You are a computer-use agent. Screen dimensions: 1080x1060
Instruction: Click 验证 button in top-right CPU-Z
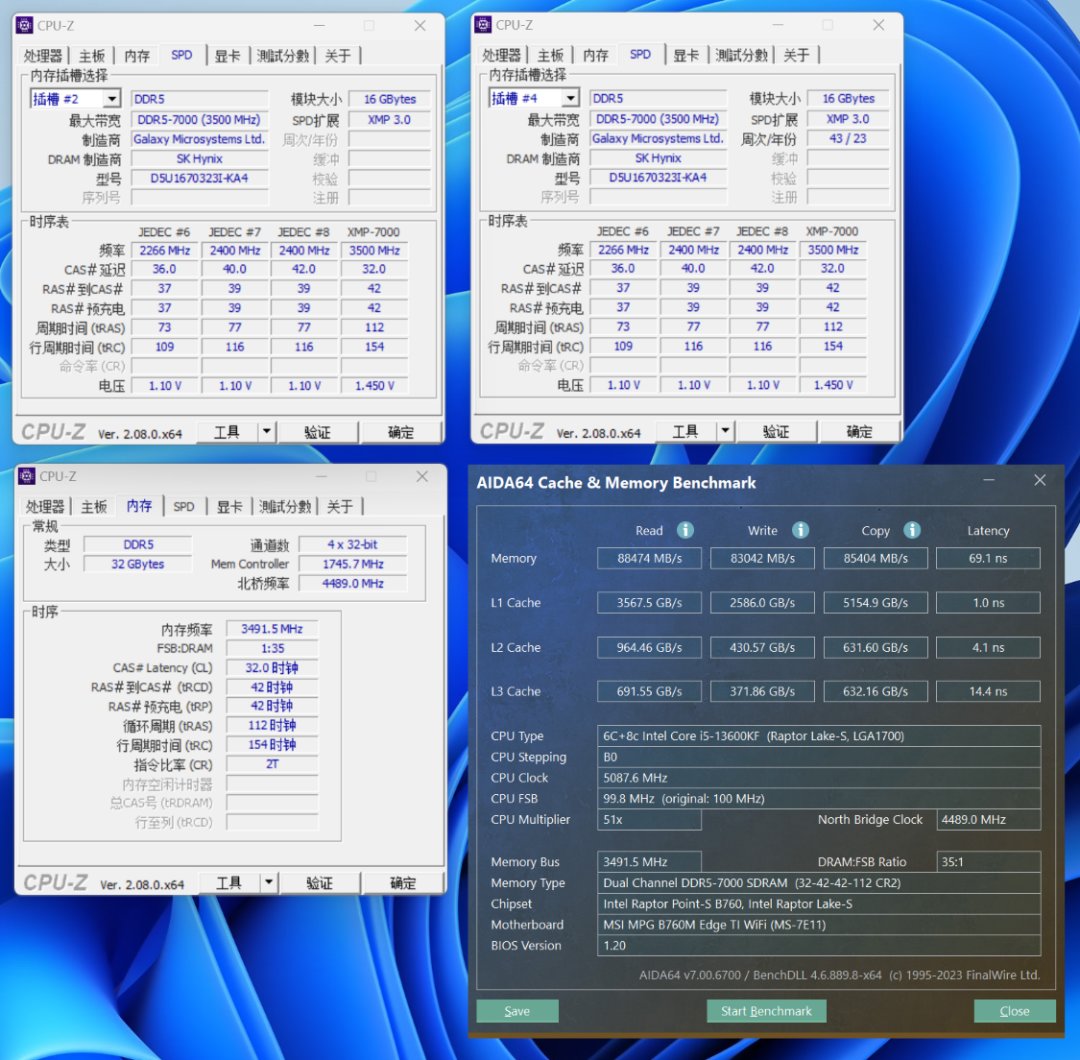point(776,431)
